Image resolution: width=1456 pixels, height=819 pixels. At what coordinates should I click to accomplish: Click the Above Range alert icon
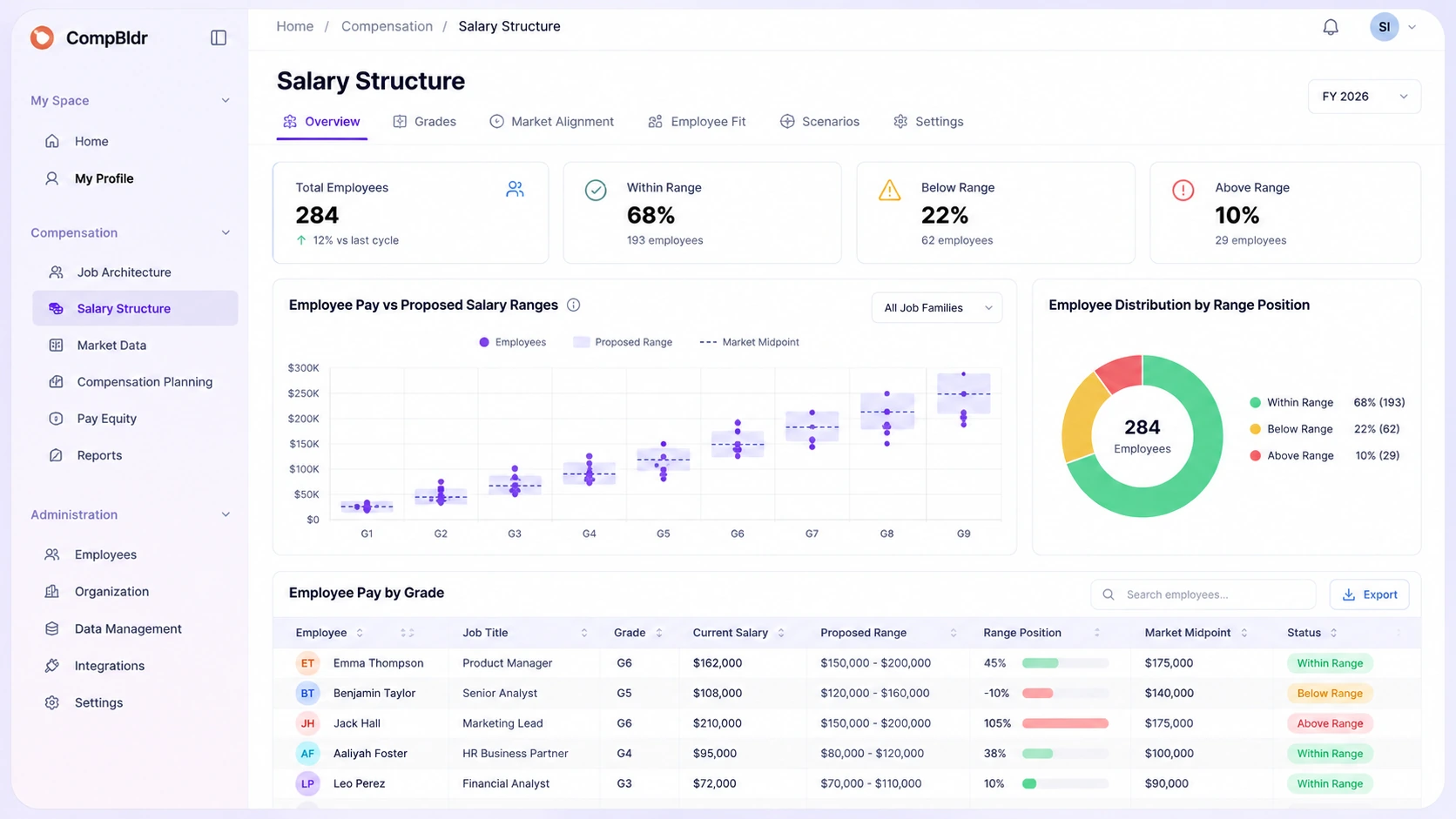tap(1183, 190)
